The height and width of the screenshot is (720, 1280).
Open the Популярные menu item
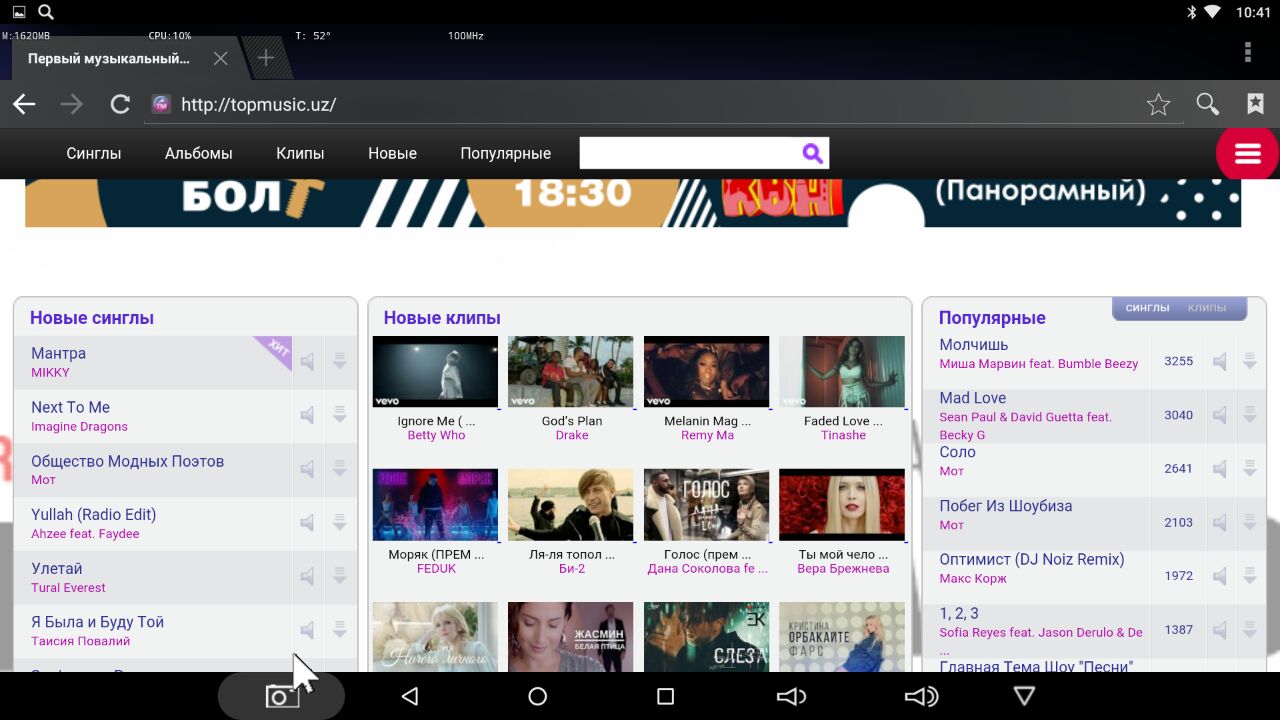505,154
